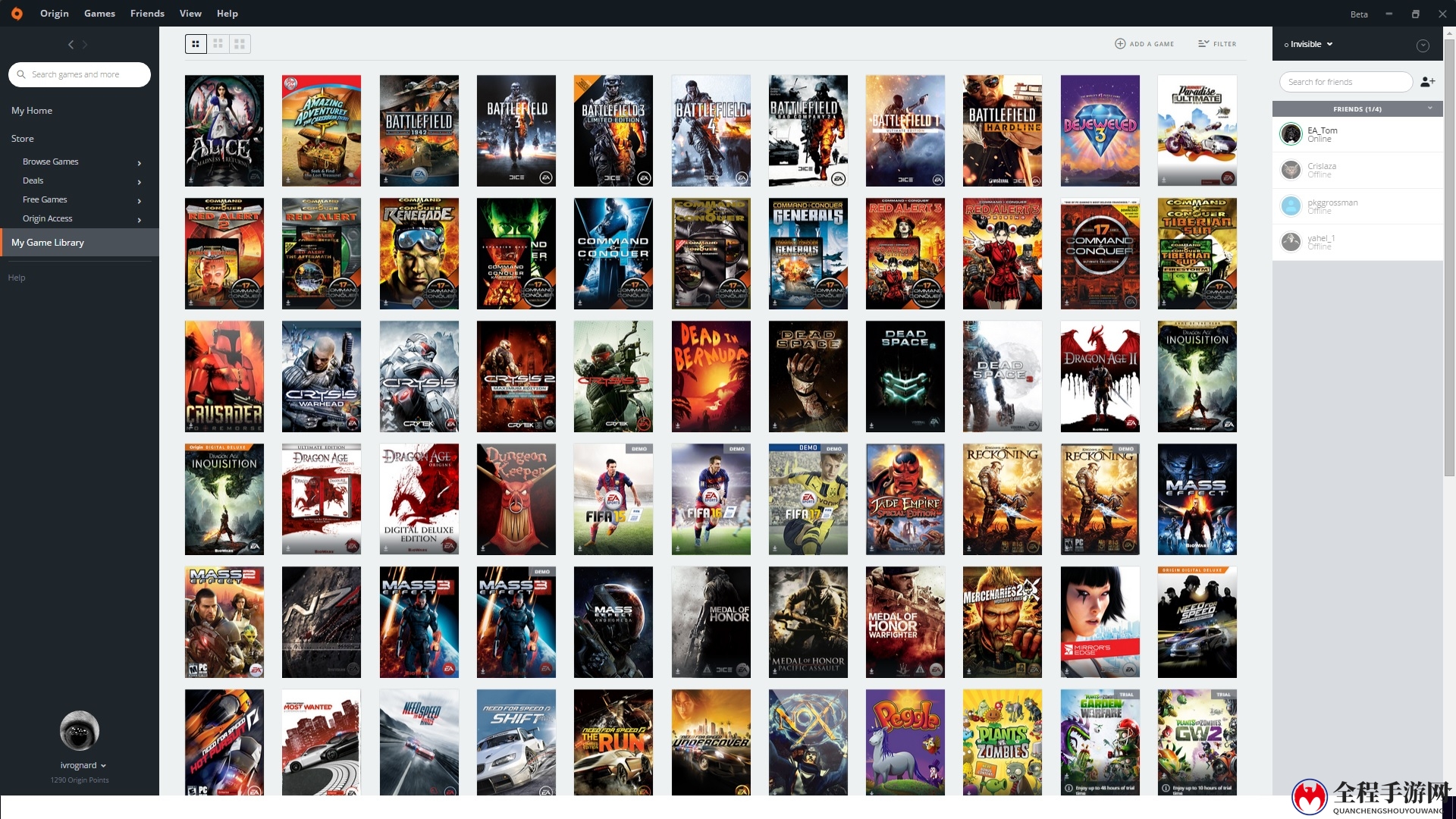Go forward using the navigation arrow

[85, 45]
